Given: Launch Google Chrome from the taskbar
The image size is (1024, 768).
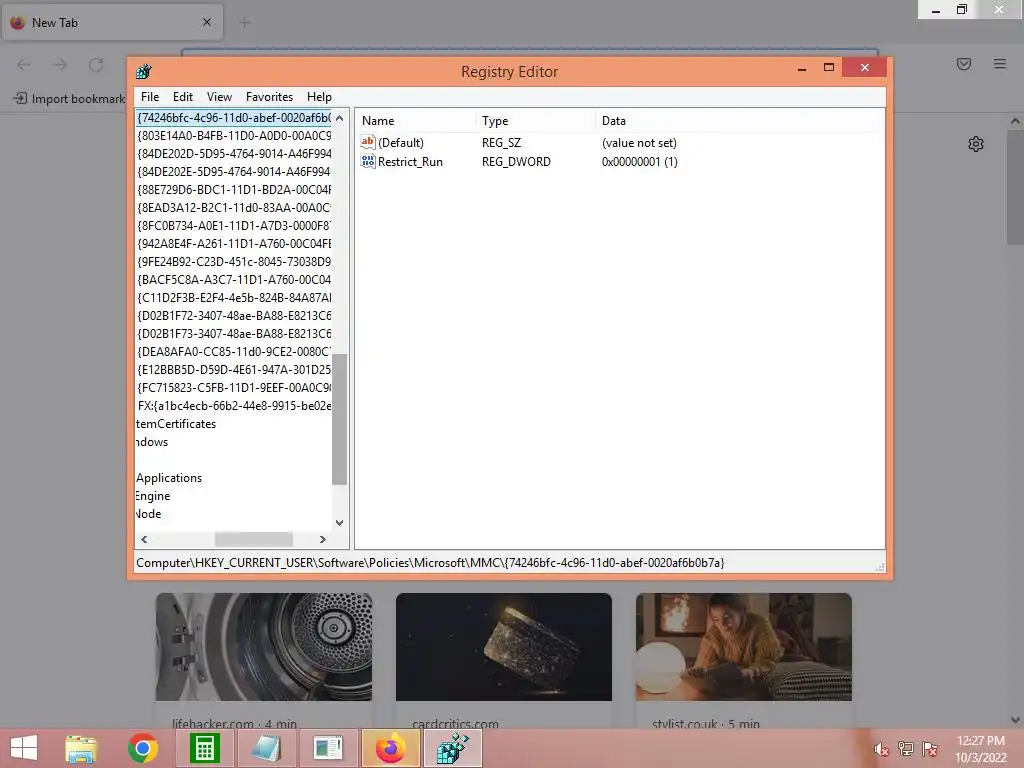Looking at the screenshot, I should point(142,748).
